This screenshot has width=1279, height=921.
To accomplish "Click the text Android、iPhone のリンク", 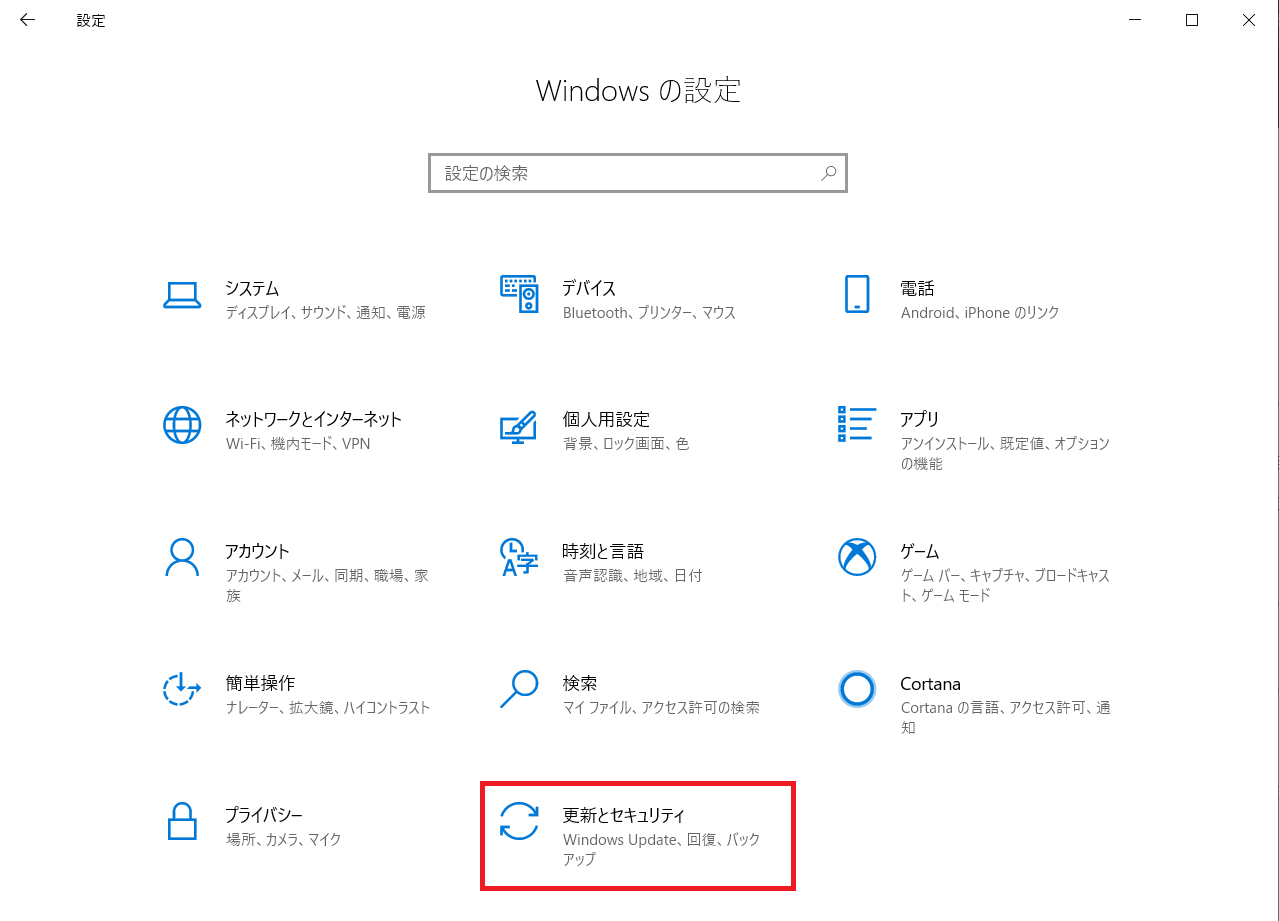I will pos(980,312).
